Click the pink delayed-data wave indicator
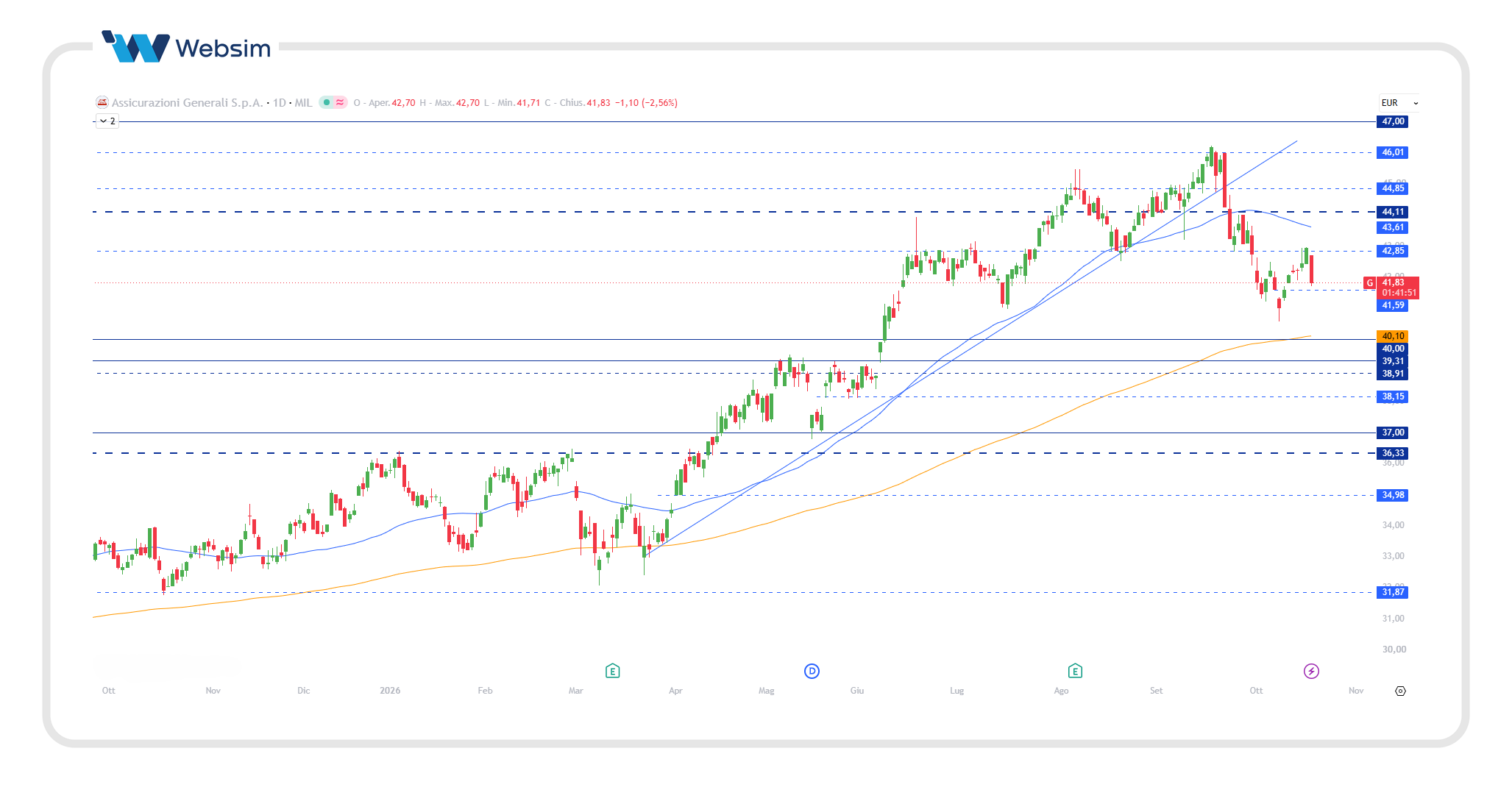The image size is (1512, 790). (x=340, y=102)
